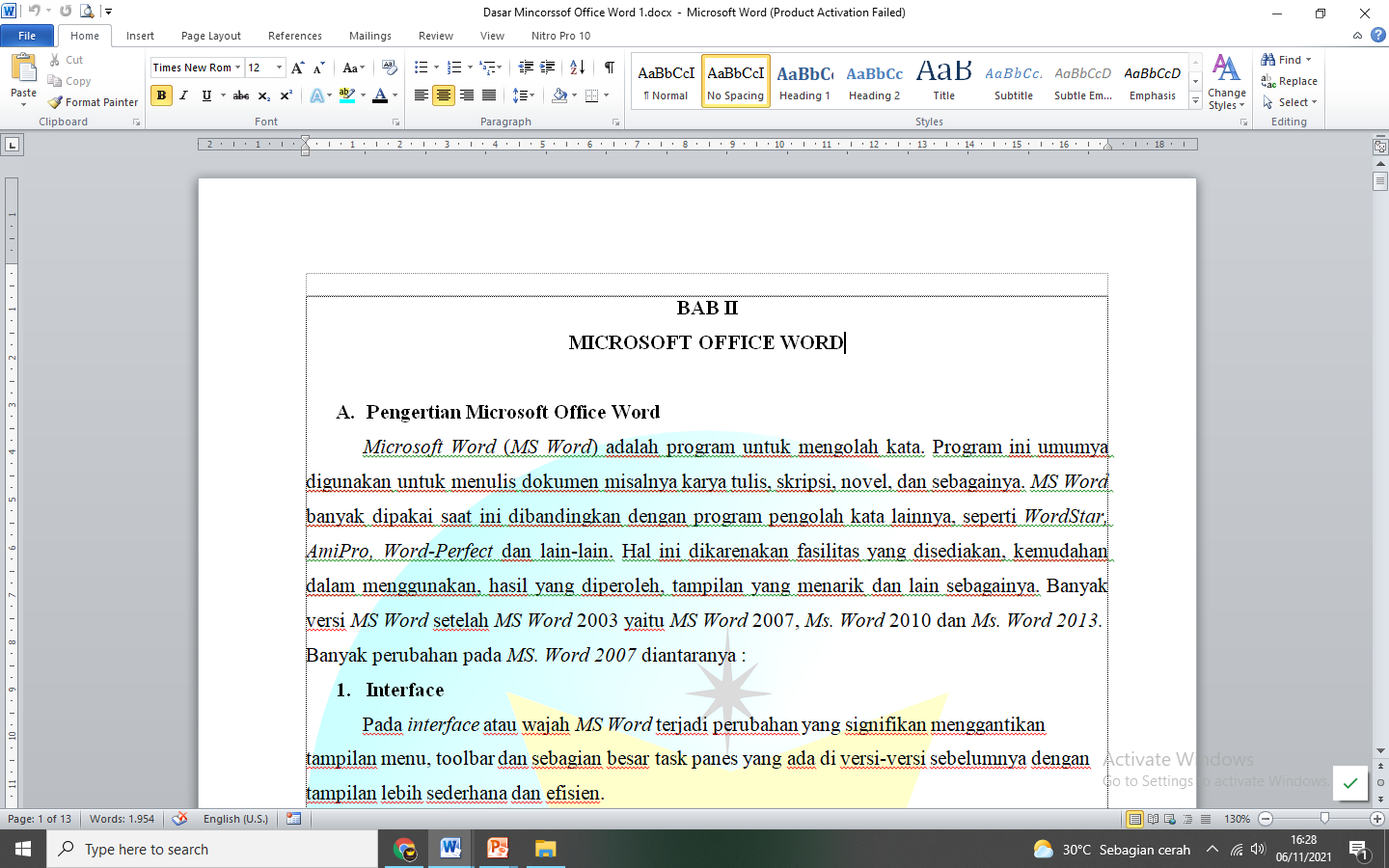
Task: Click the Copy command
Action: pos(69,81)
